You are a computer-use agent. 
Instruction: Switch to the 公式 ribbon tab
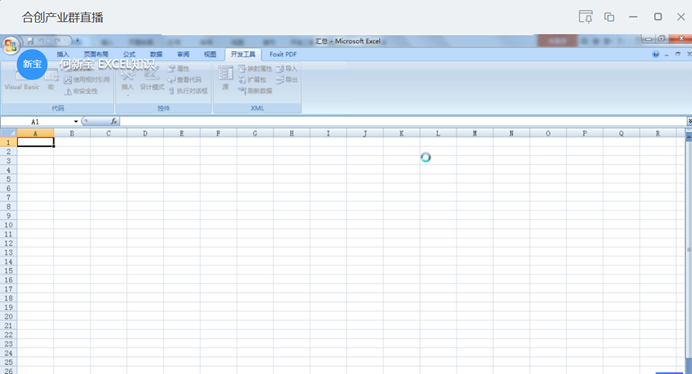[x=129, y=54]
